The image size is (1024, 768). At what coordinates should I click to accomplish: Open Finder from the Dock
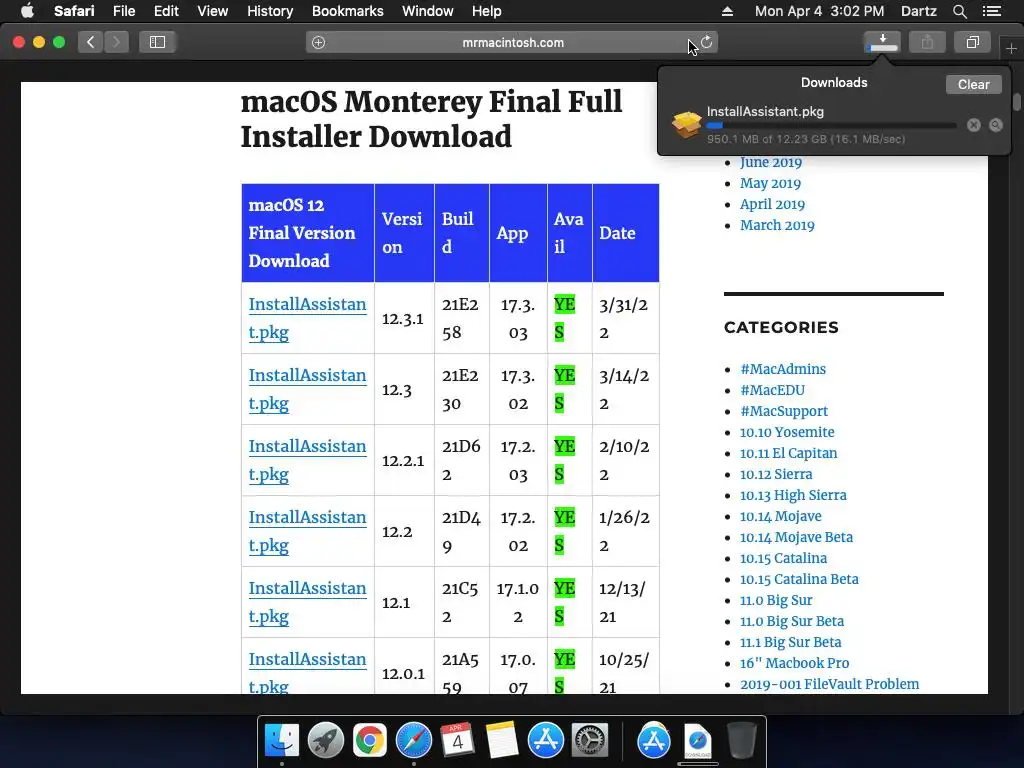pos(281,741)
